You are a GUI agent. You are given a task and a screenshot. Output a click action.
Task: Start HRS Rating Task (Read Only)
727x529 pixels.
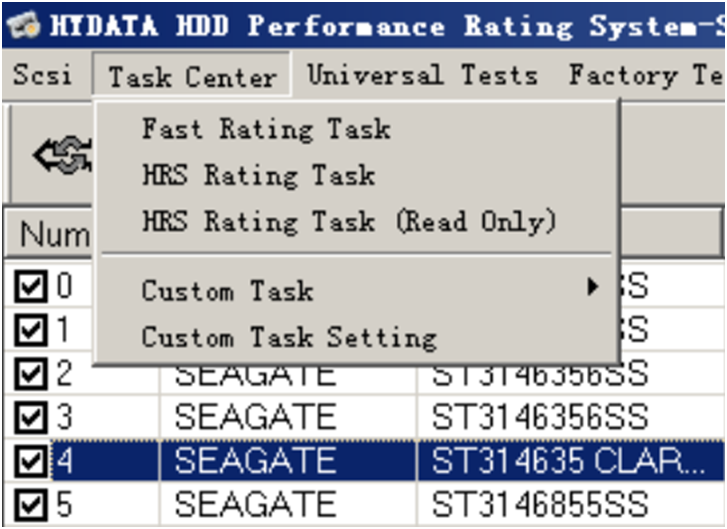click(x=349, y=222)
